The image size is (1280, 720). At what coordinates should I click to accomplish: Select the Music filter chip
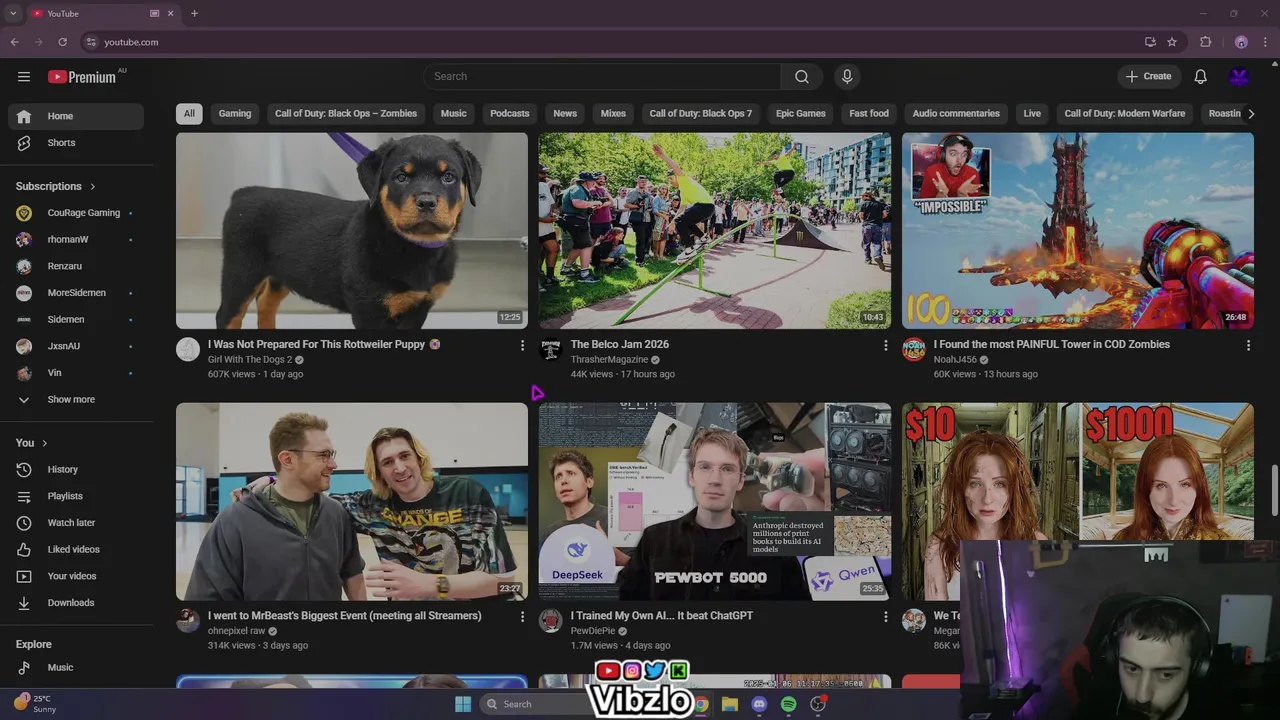point(454,114)
